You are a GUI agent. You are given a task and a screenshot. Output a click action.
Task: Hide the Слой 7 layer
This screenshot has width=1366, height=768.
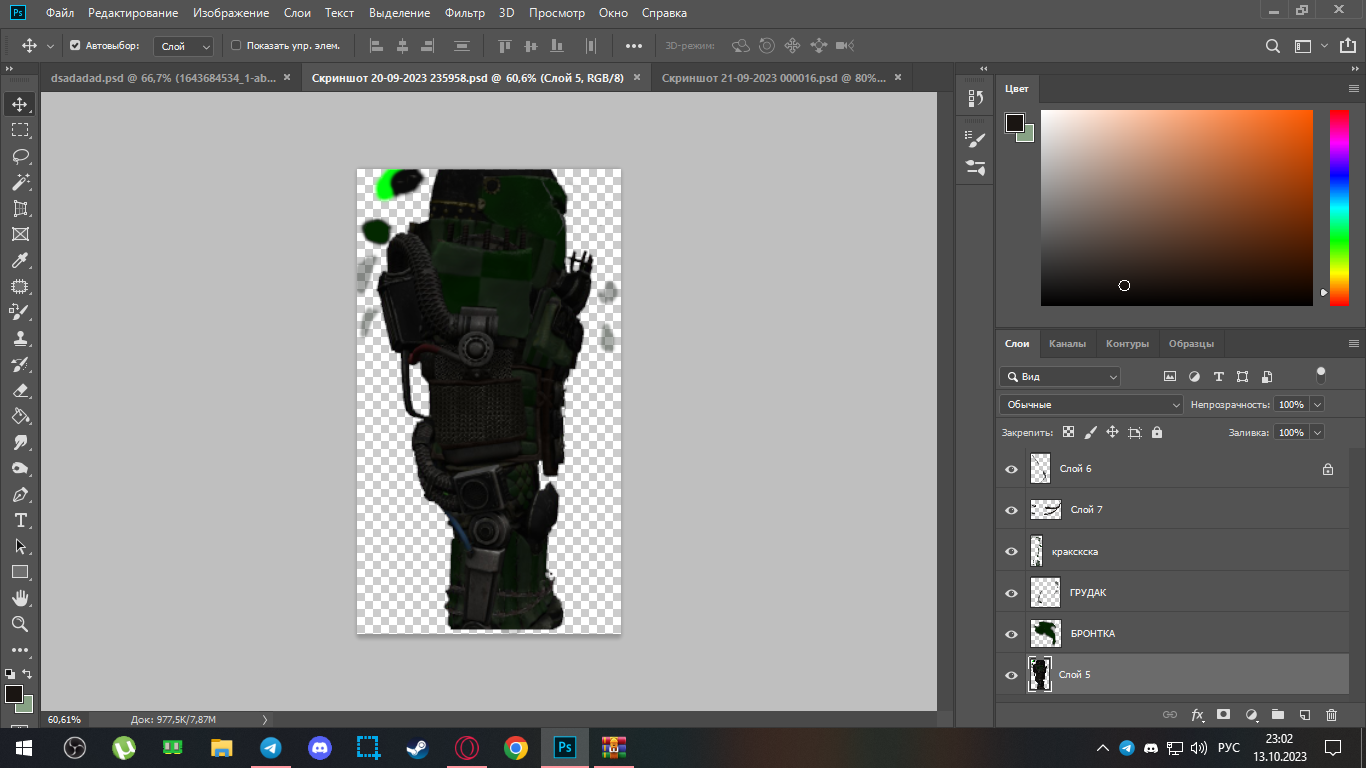[x=1011, y=510]
